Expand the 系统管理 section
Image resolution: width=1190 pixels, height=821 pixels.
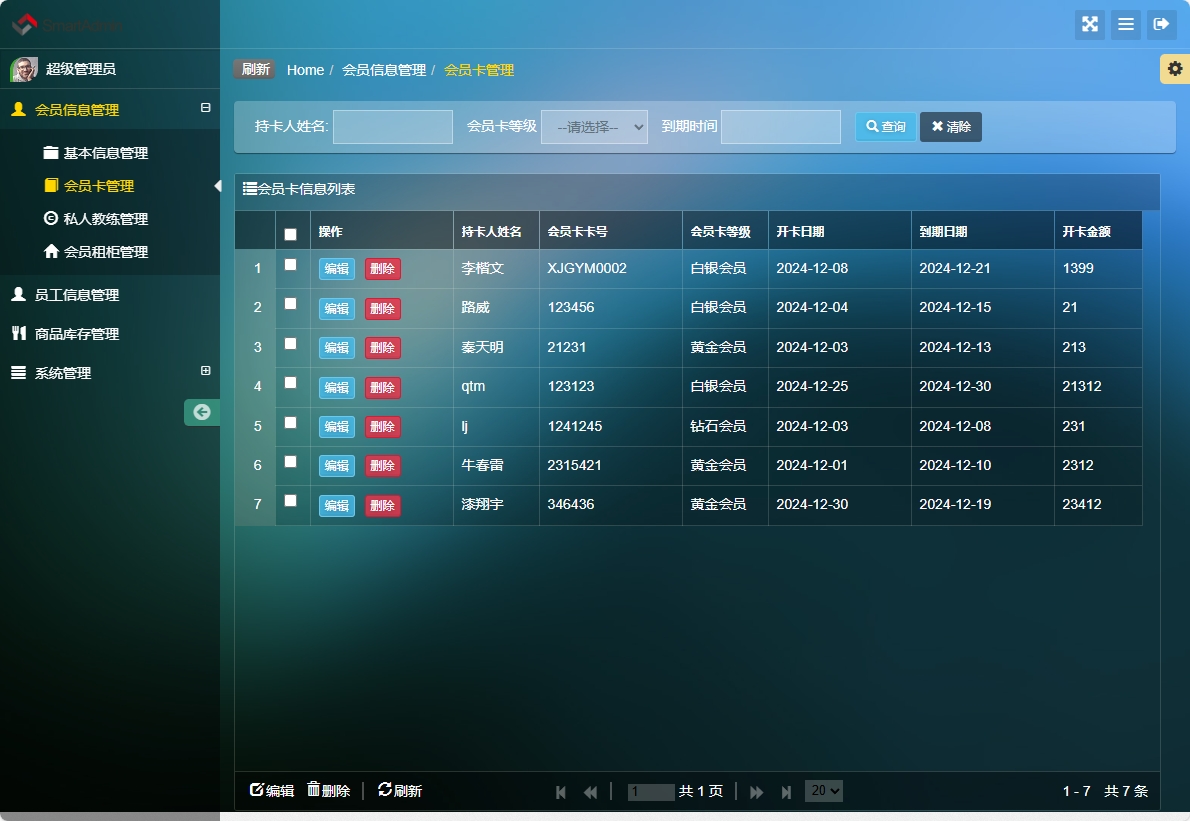coord(205,370)
